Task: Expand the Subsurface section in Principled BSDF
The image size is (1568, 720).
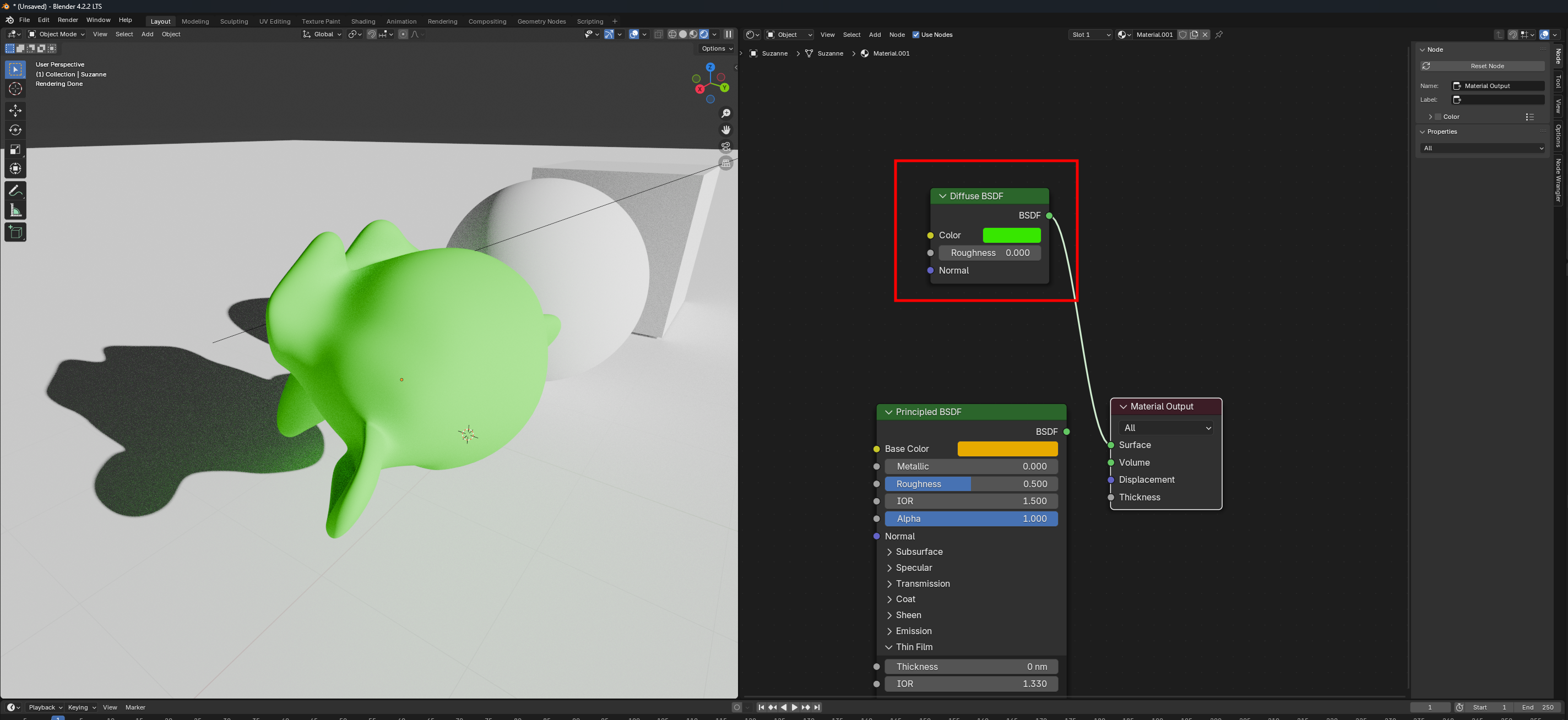Action: click(919, 552)
